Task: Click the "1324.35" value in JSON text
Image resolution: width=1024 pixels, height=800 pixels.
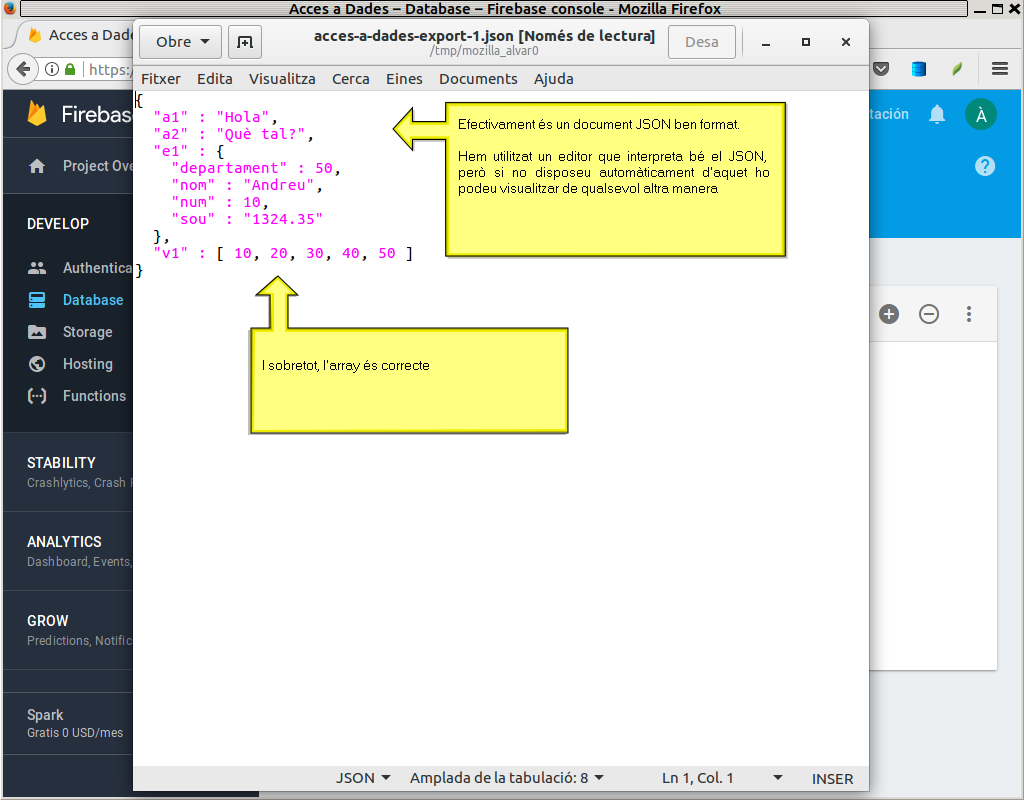Action: [283, 219]
